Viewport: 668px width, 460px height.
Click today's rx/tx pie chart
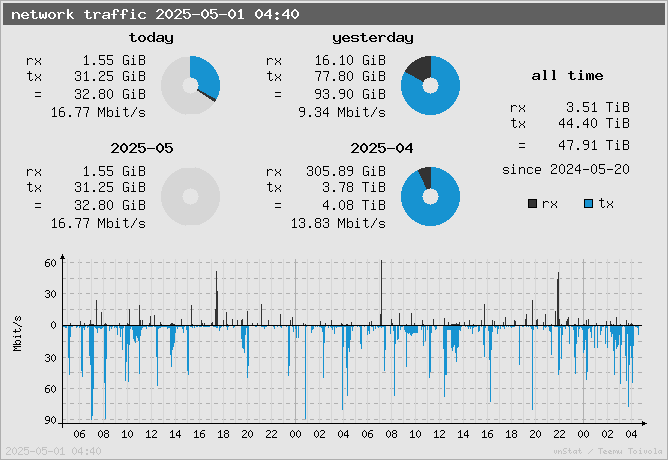[x=190, y=85]
